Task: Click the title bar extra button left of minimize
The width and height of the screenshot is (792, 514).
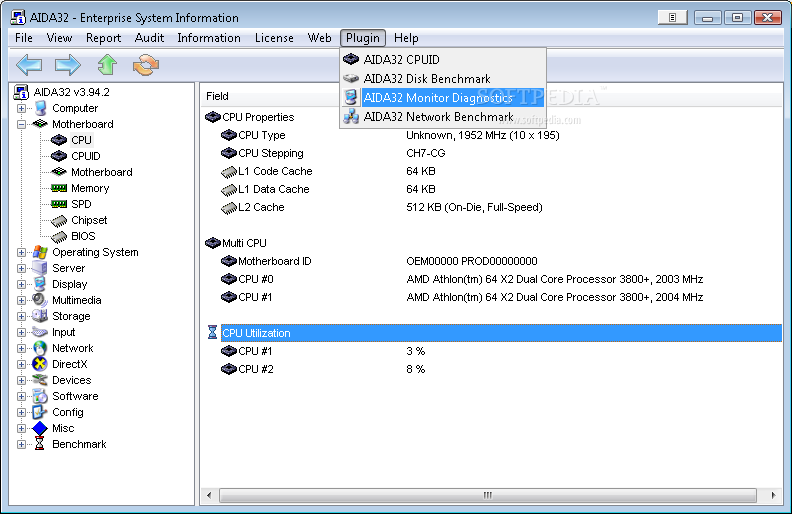Action: 672,18
